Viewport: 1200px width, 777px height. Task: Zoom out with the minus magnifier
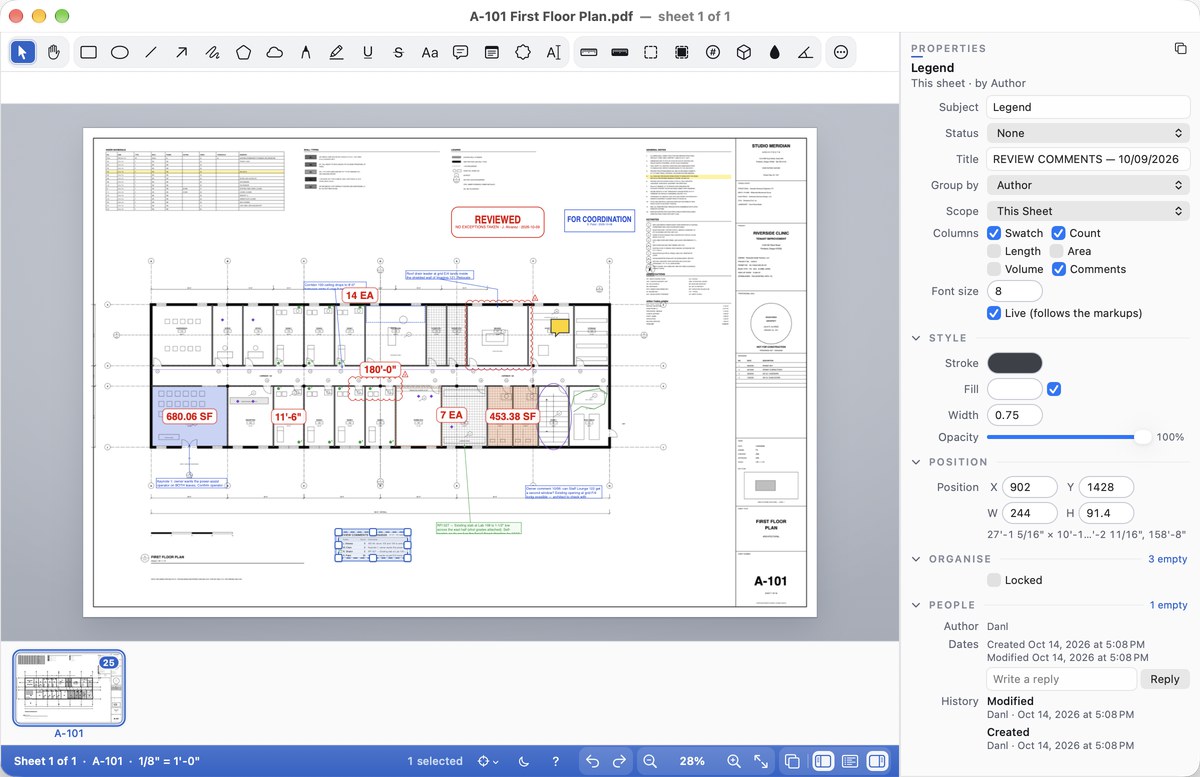click(650, 761)
